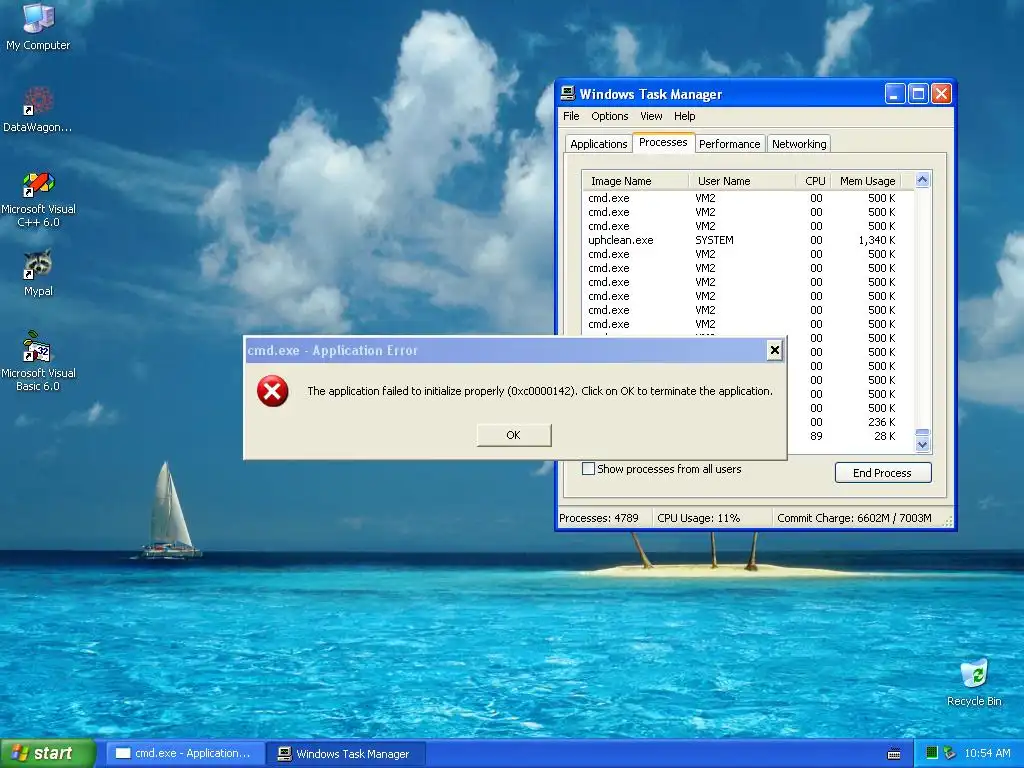1024x768 pixels.
Task: Click the 28 K memory value
Action: pos(884,436)
